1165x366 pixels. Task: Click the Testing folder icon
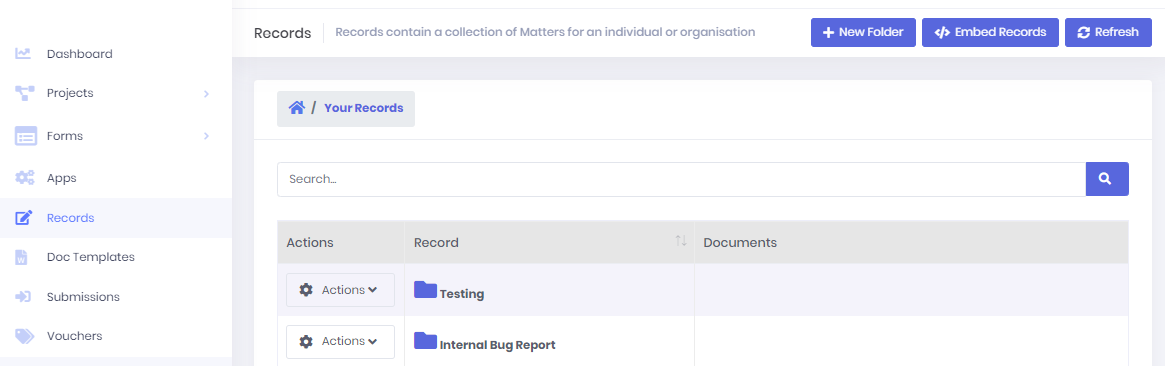(425, 290)
